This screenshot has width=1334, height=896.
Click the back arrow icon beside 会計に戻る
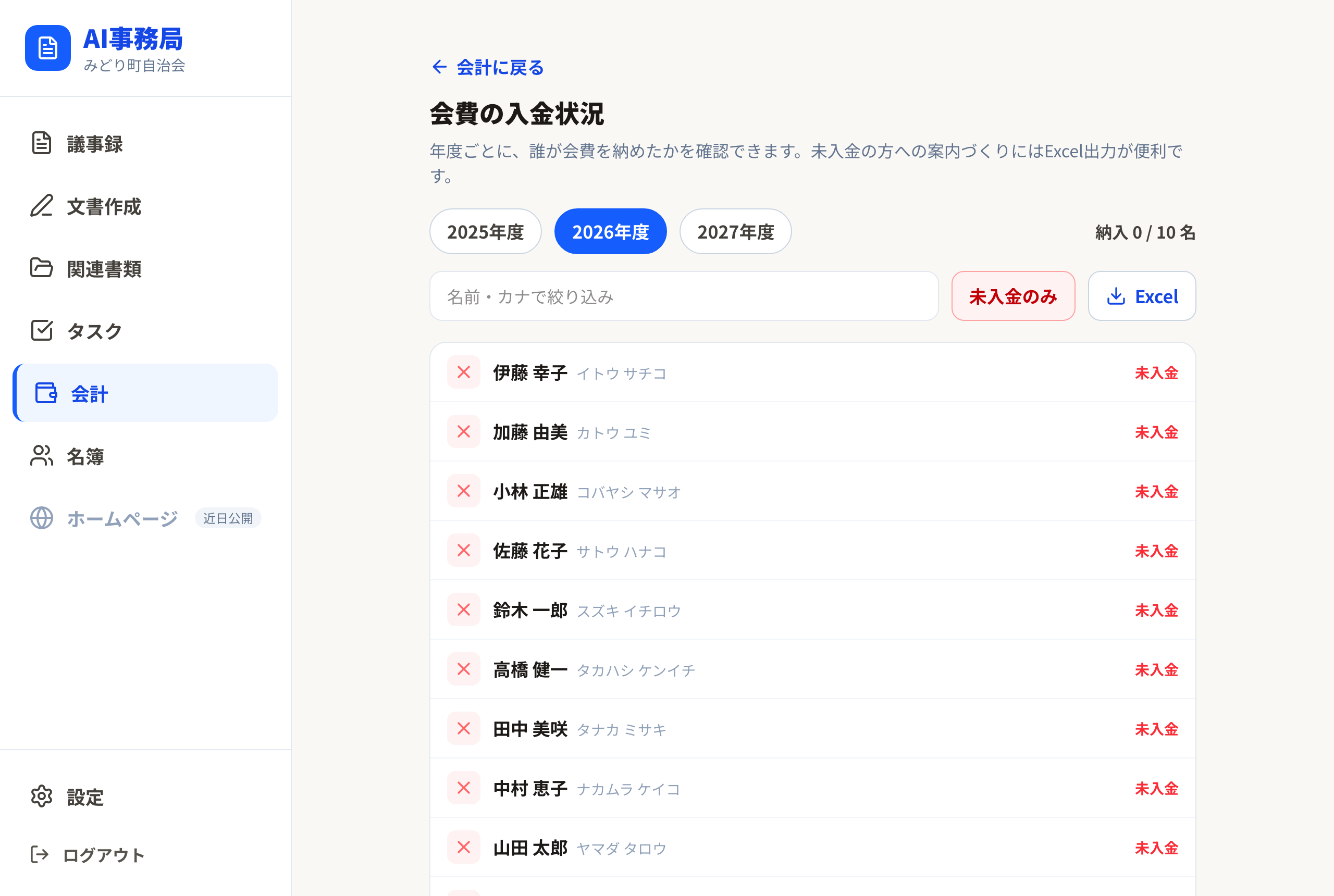click(x=439, y=67)
